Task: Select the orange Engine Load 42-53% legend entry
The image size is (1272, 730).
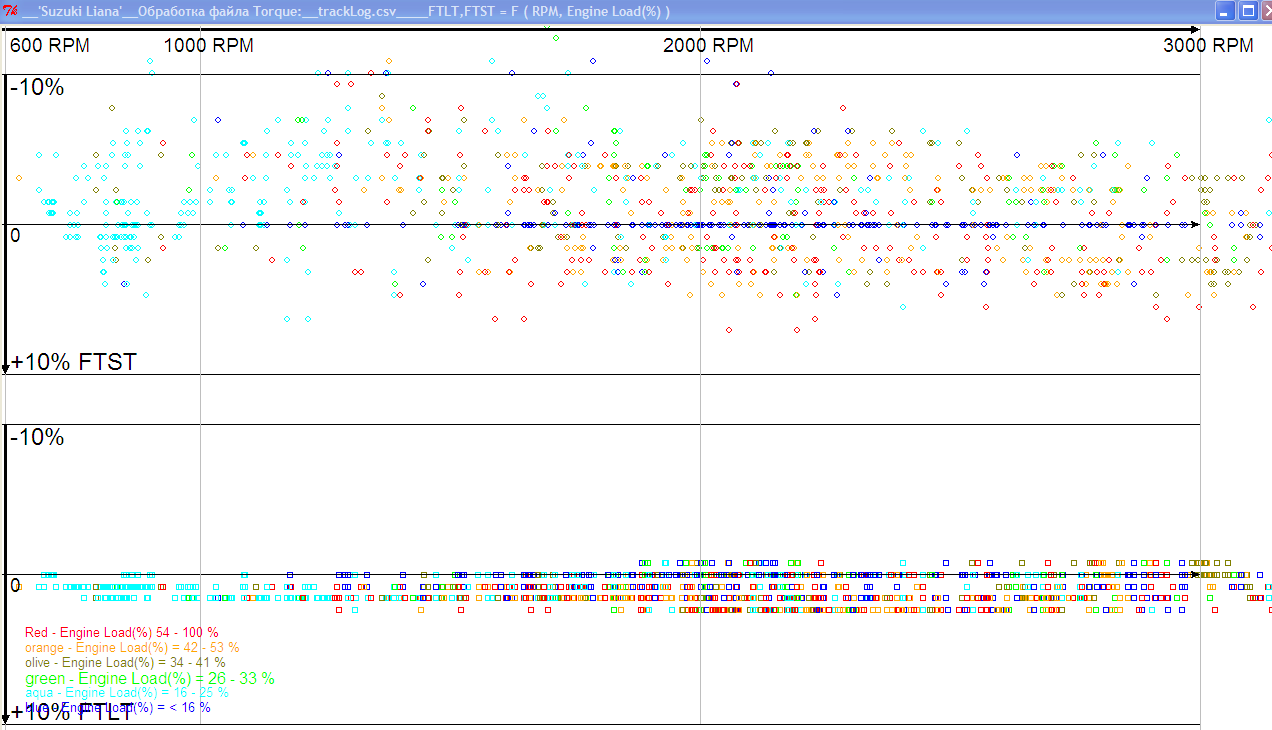Action: coord(131,648)
